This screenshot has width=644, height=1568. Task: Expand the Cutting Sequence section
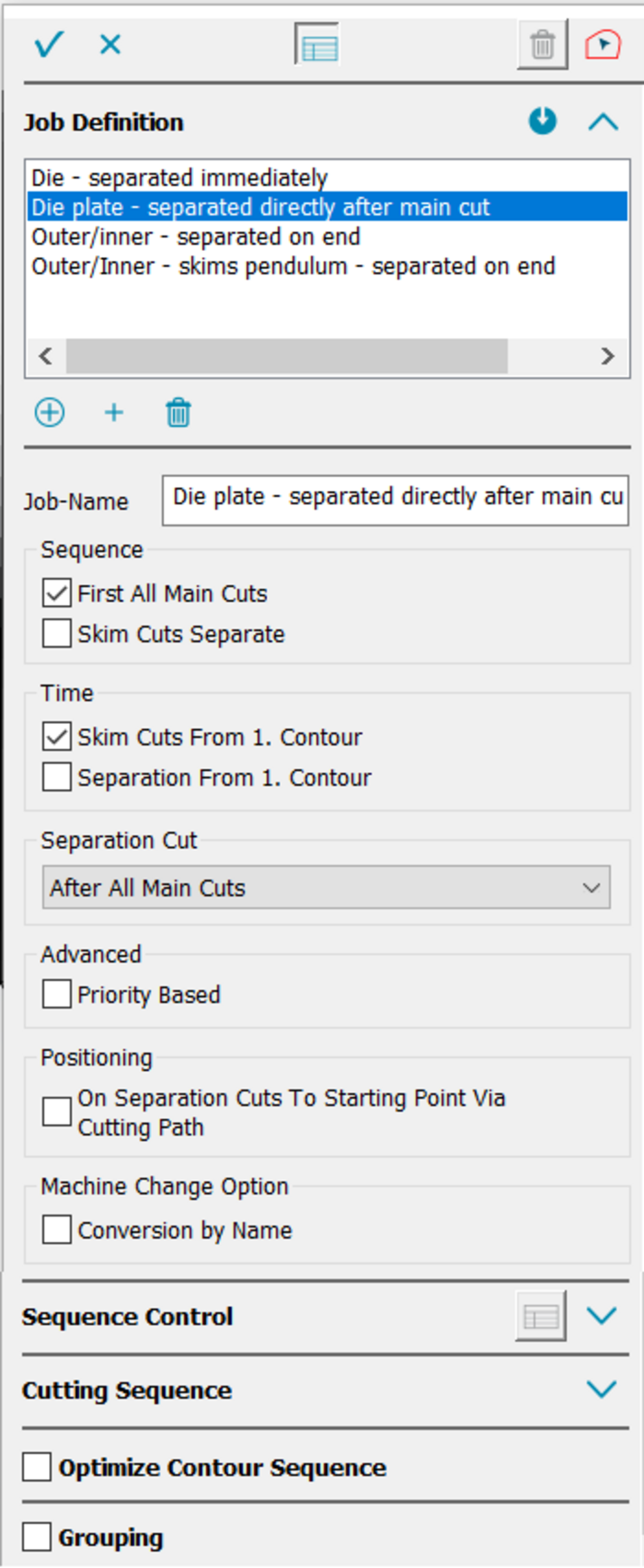point(601,1390)
